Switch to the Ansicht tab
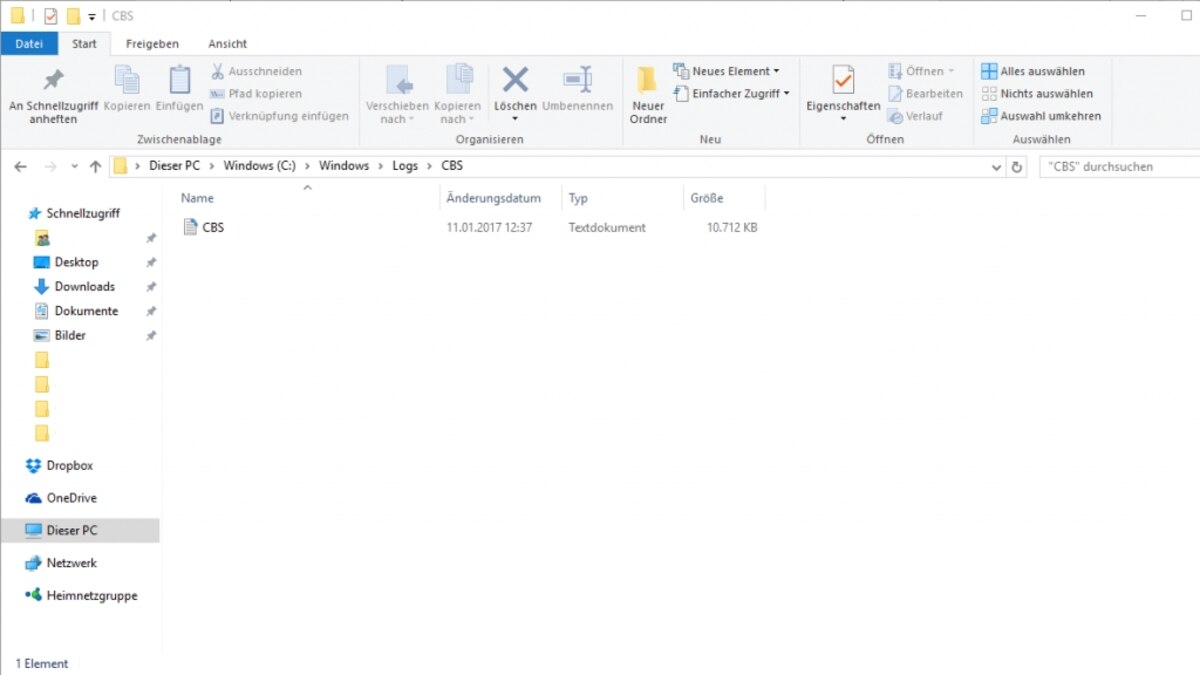Screen dimensions: 1200x675 [x=228, y=44]
